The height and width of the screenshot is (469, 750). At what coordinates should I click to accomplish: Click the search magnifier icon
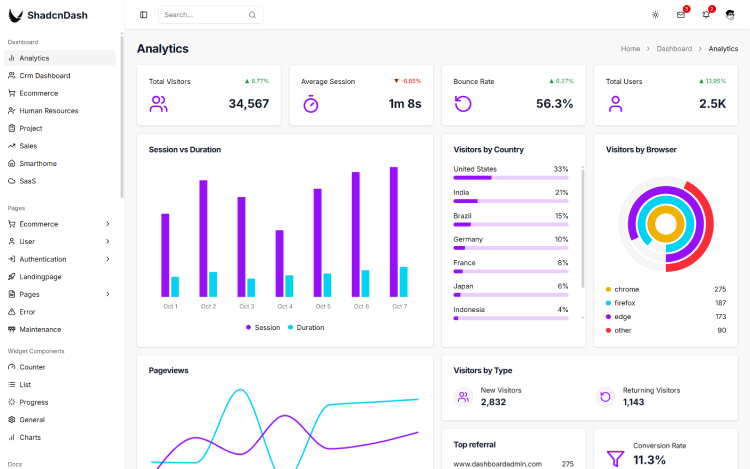pos(252,15)
